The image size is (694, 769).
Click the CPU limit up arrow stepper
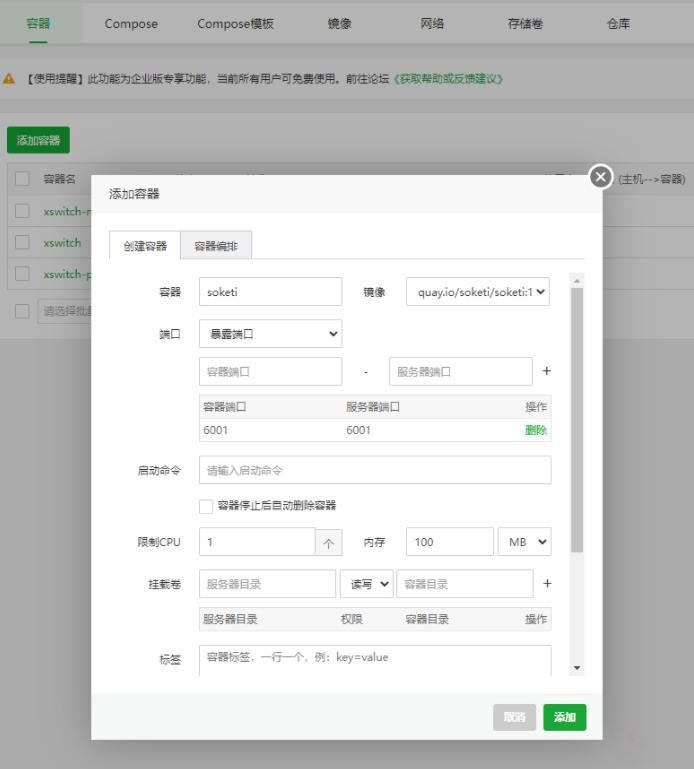point(328,542)
